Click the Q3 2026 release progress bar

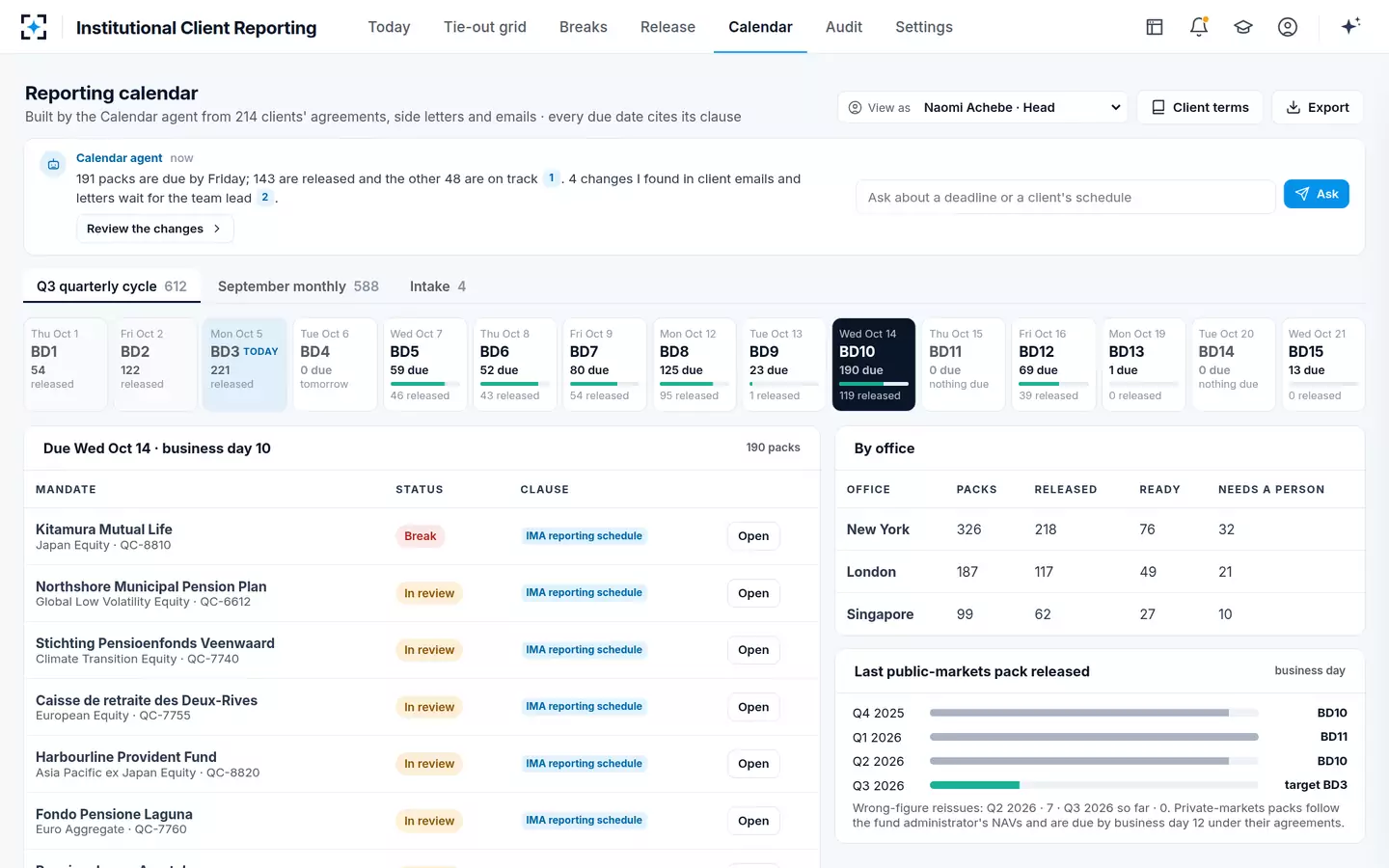[x=1094, y=785]
